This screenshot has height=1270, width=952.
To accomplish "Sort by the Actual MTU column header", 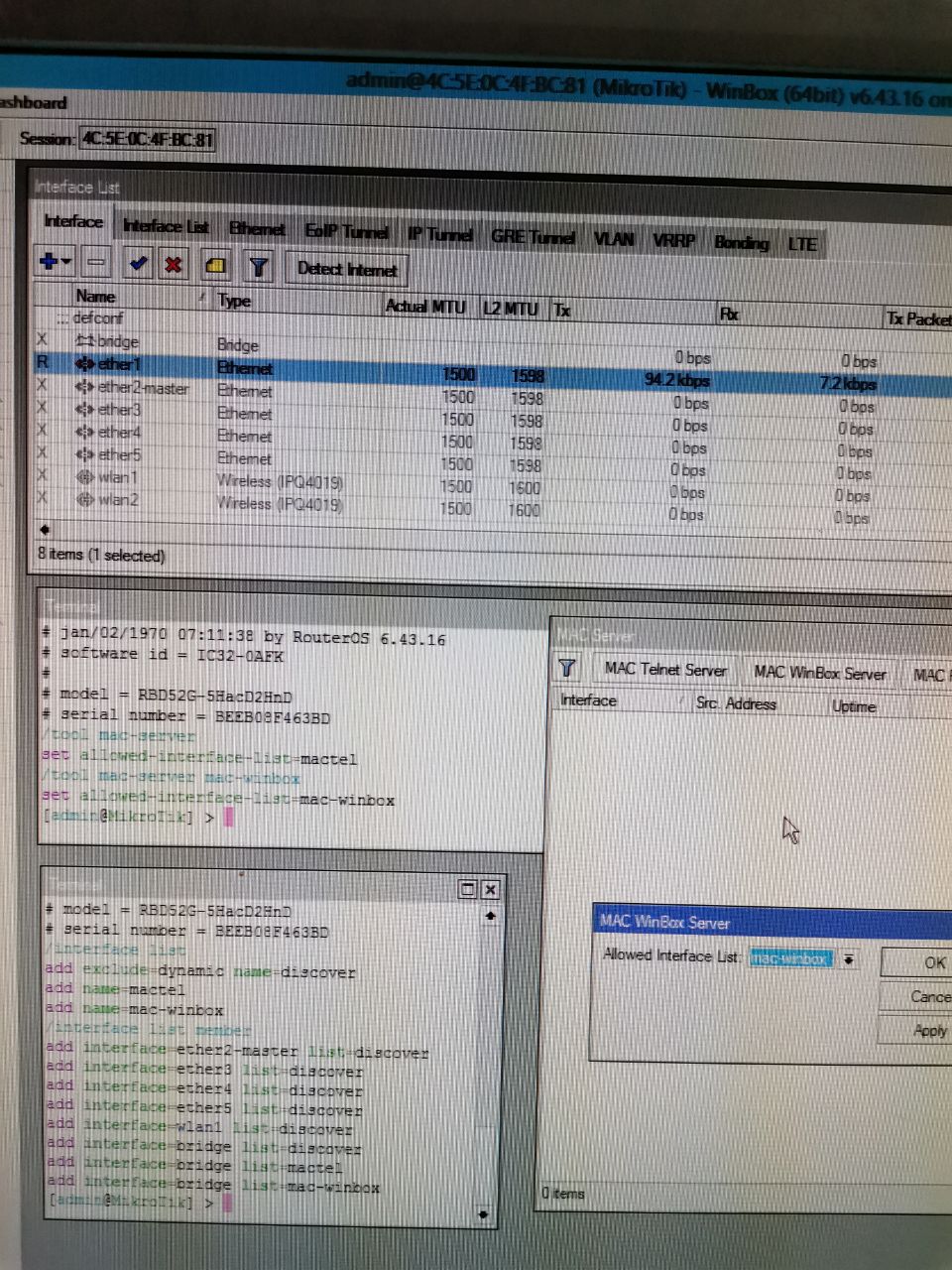I will (430, 306).
